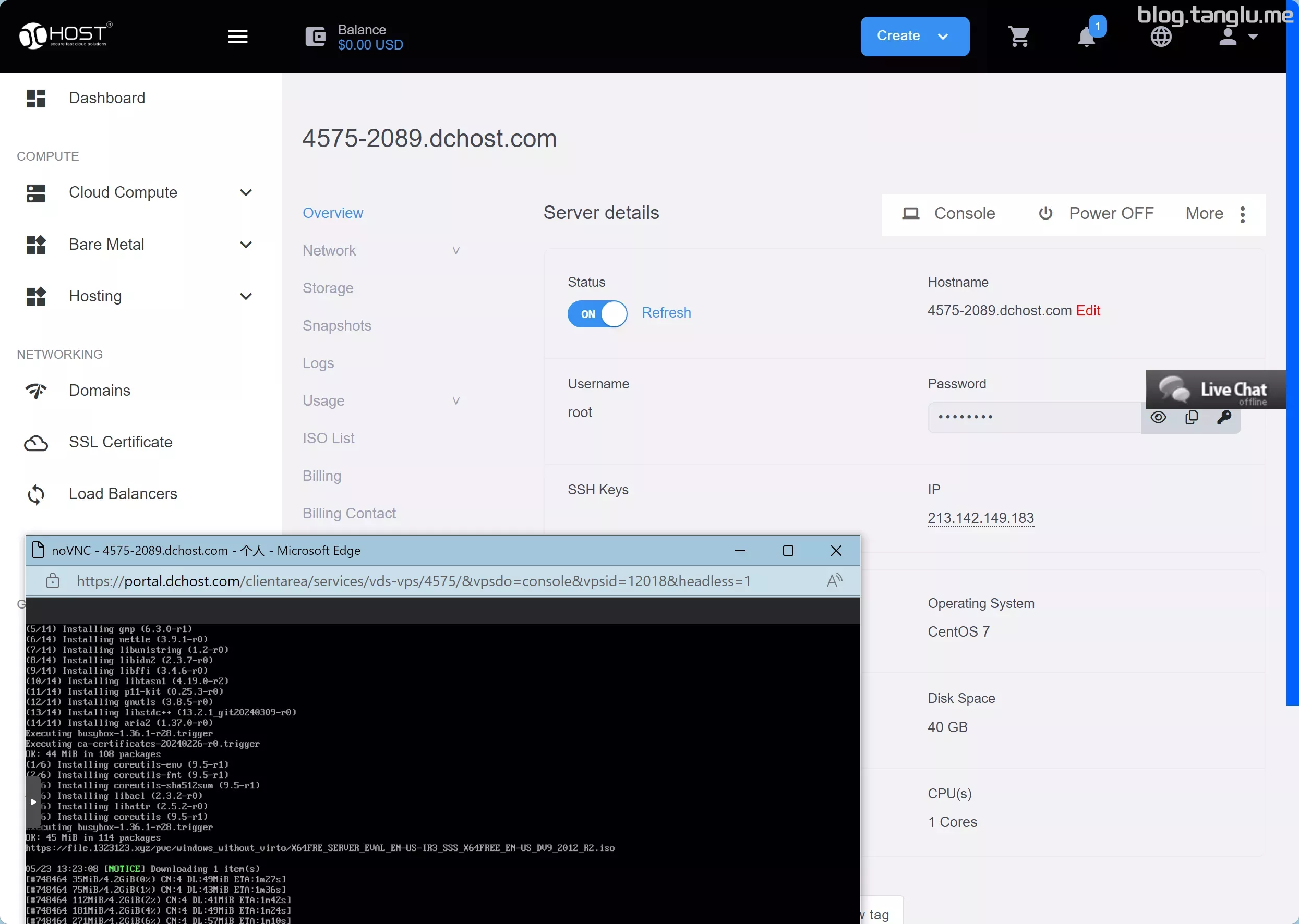This screenshot has width=1299, height=924.
Task: Open the three-dot More actions menu
Action: (1242, 214)
